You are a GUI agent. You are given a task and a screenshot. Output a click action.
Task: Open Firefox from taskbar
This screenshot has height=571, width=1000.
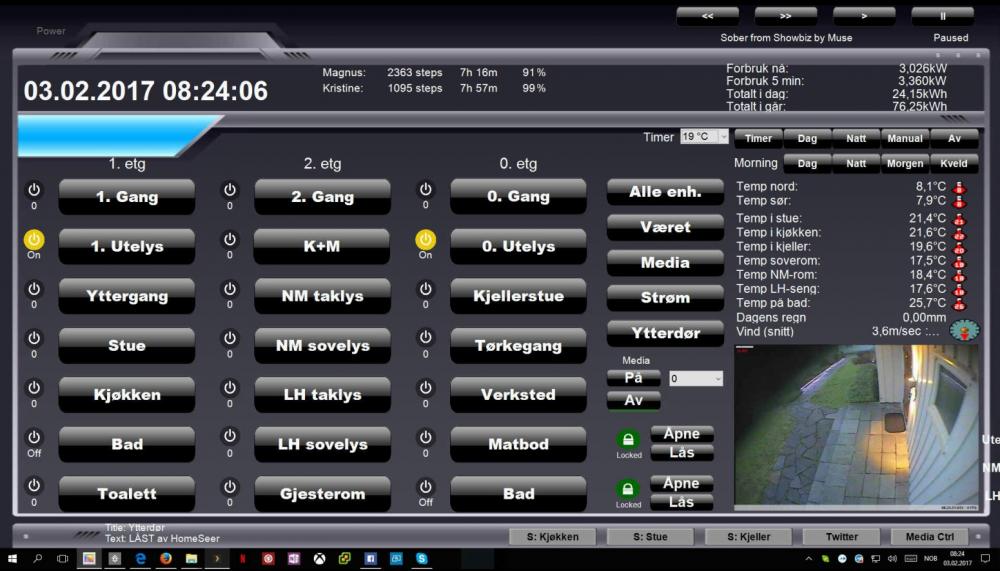(x=166, y=558)
